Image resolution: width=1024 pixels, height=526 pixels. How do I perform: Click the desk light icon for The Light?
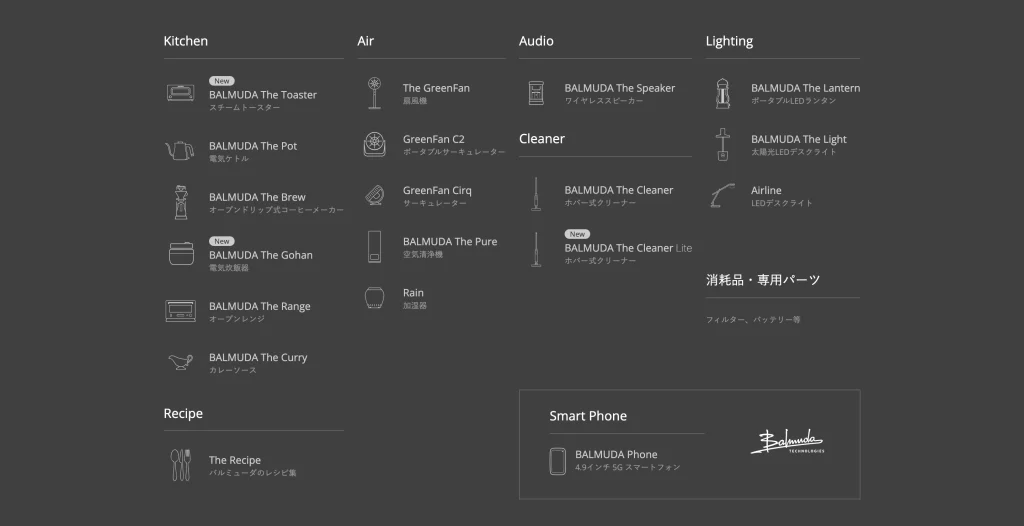(722, 144)
